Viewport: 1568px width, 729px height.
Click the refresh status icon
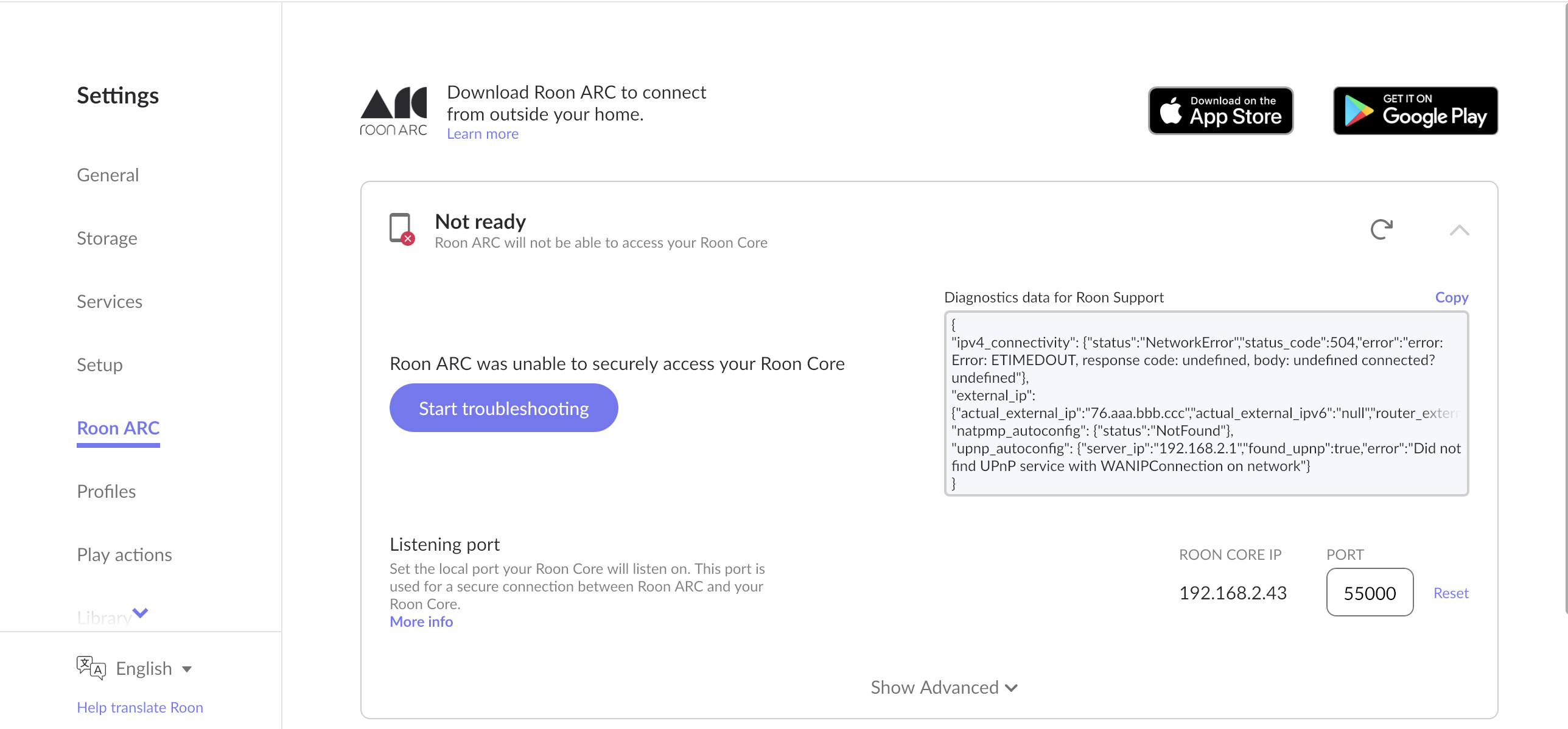pyautogui.click(x=1381, y=229)
